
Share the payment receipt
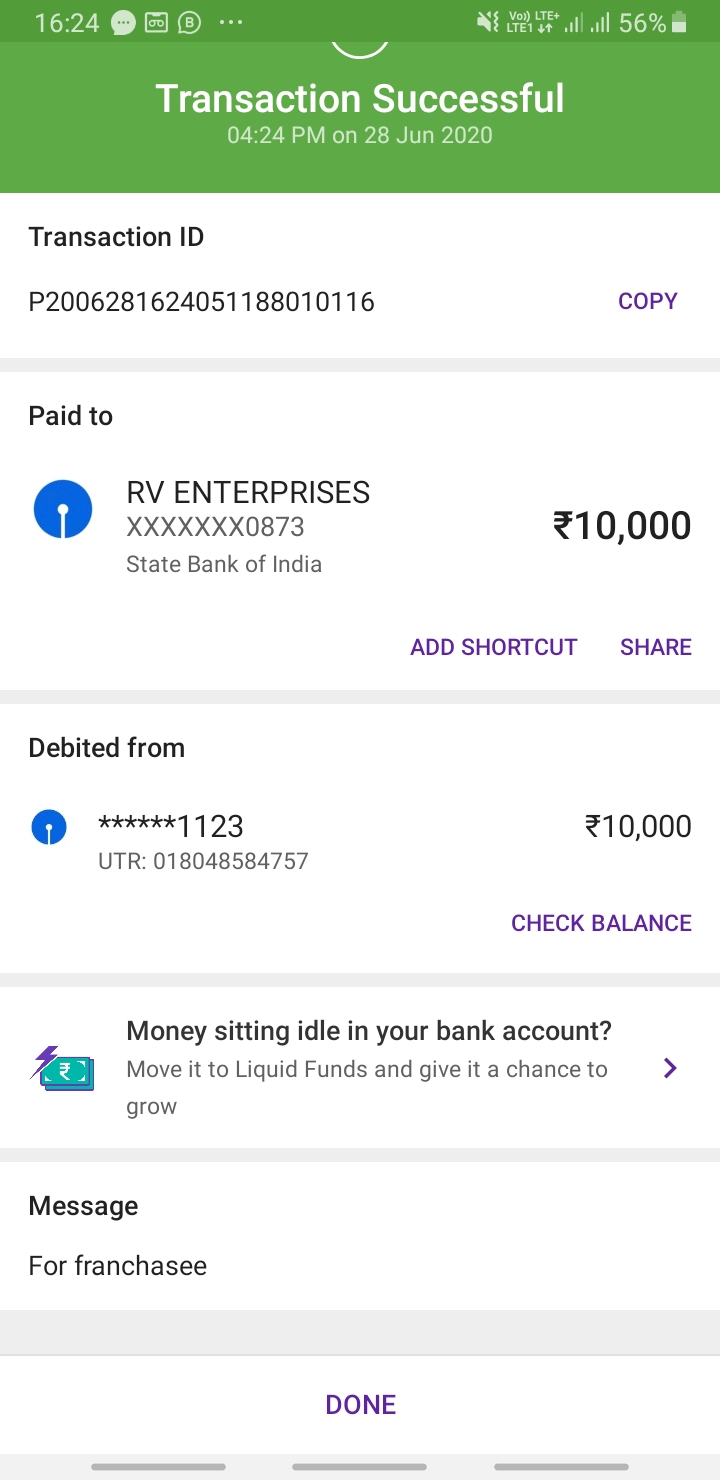coord(655,647)
